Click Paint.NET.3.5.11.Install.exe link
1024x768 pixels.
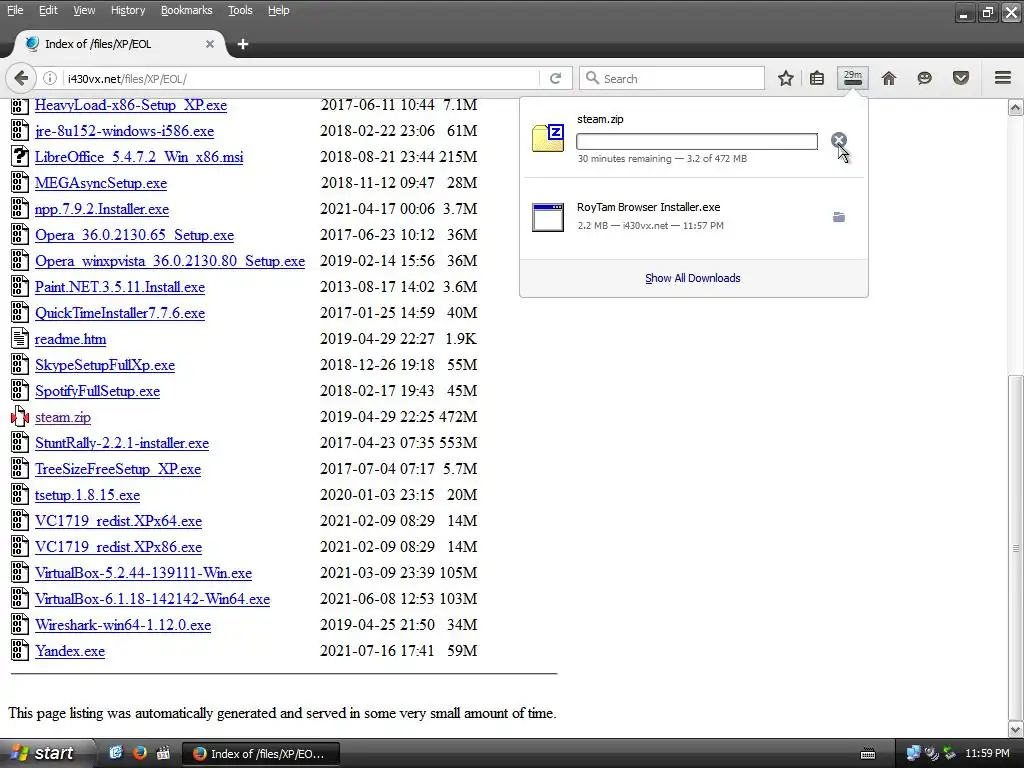click(x=120, y=287)
